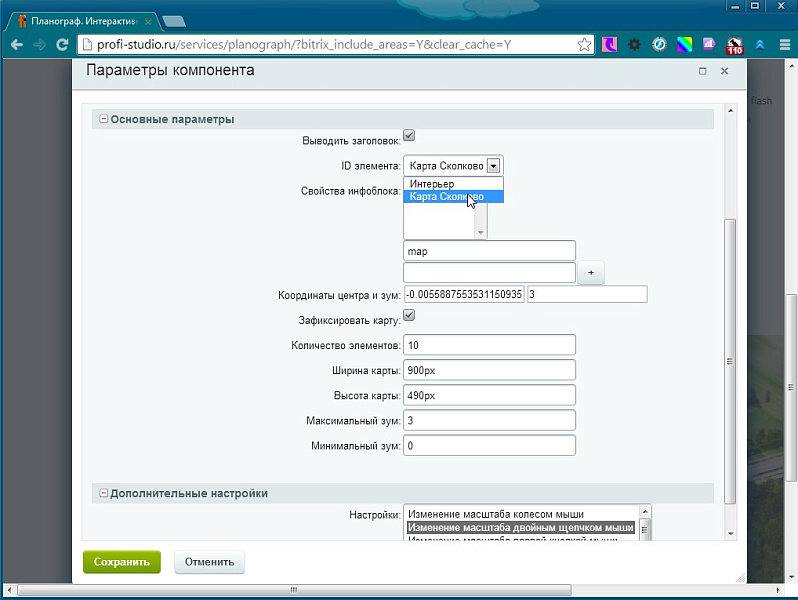Add a property field with the plus button
798x600 pixels.
click(x=590, y=272)
